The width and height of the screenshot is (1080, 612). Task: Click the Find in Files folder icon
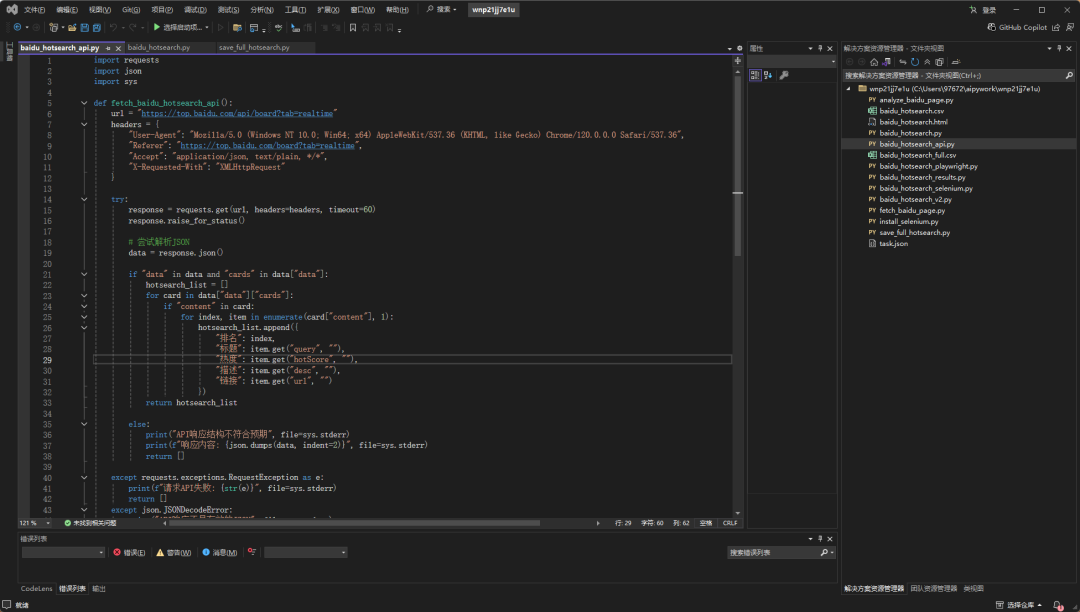(x=237, y=28)
